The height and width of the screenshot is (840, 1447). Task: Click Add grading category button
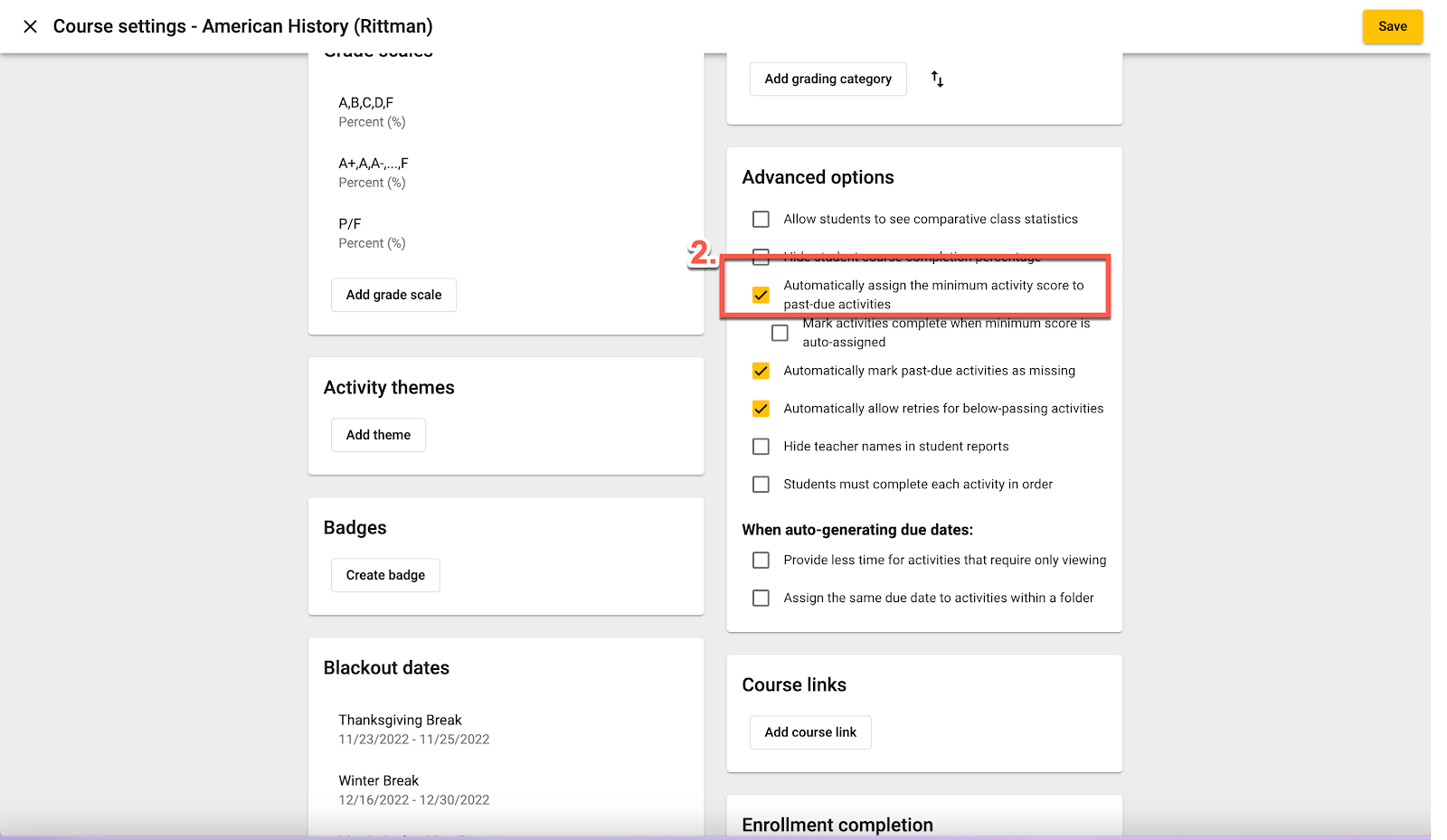828,80
